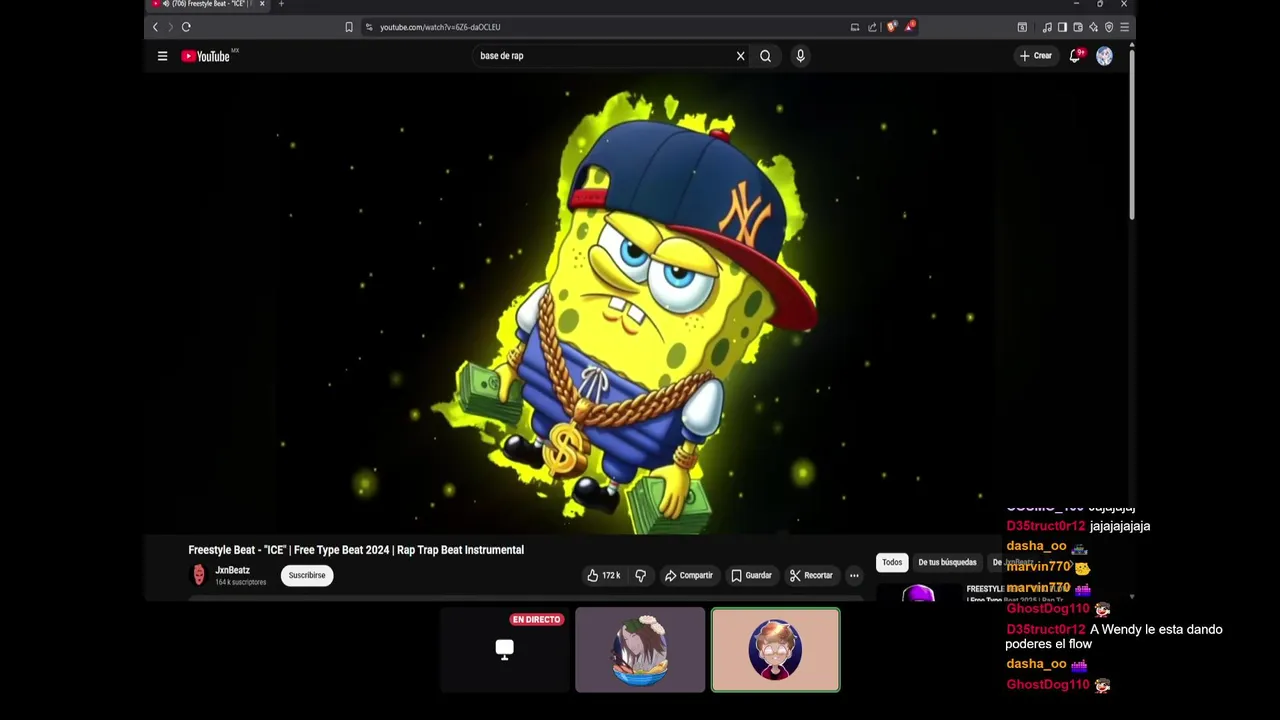This screenshot has height=720, width=1280.
Task: Open the notifications bell
Action: 1075,56
